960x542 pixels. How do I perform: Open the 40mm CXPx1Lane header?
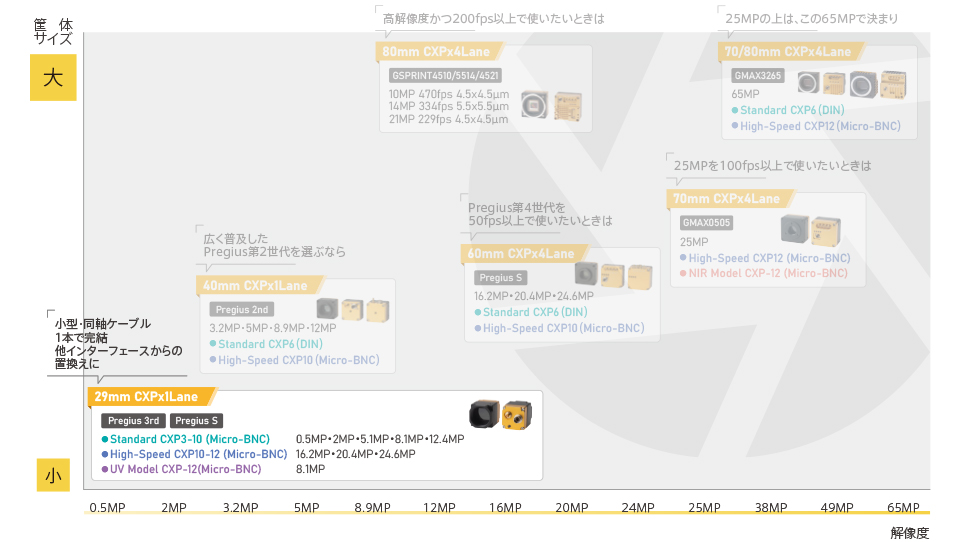click(257, 286)
